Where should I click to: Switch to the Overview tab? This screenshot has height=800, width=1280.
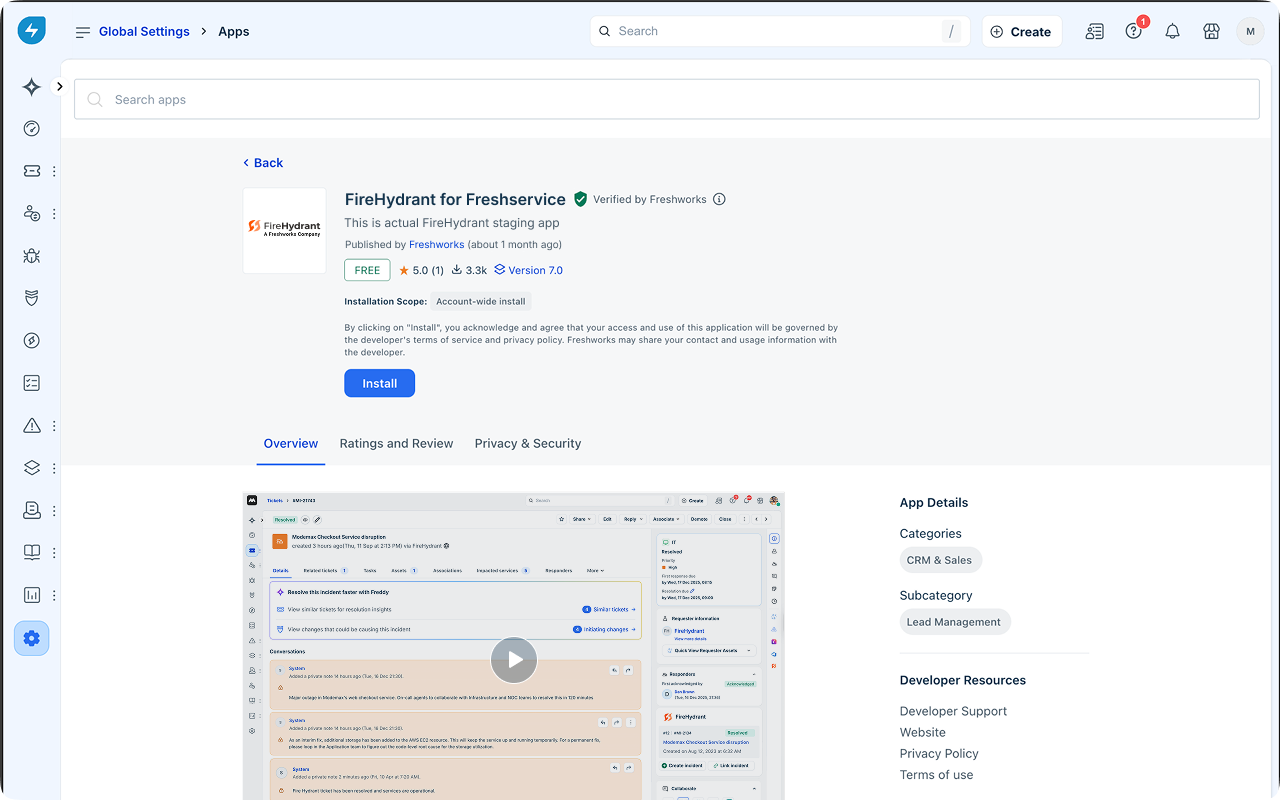pos(291,443)
